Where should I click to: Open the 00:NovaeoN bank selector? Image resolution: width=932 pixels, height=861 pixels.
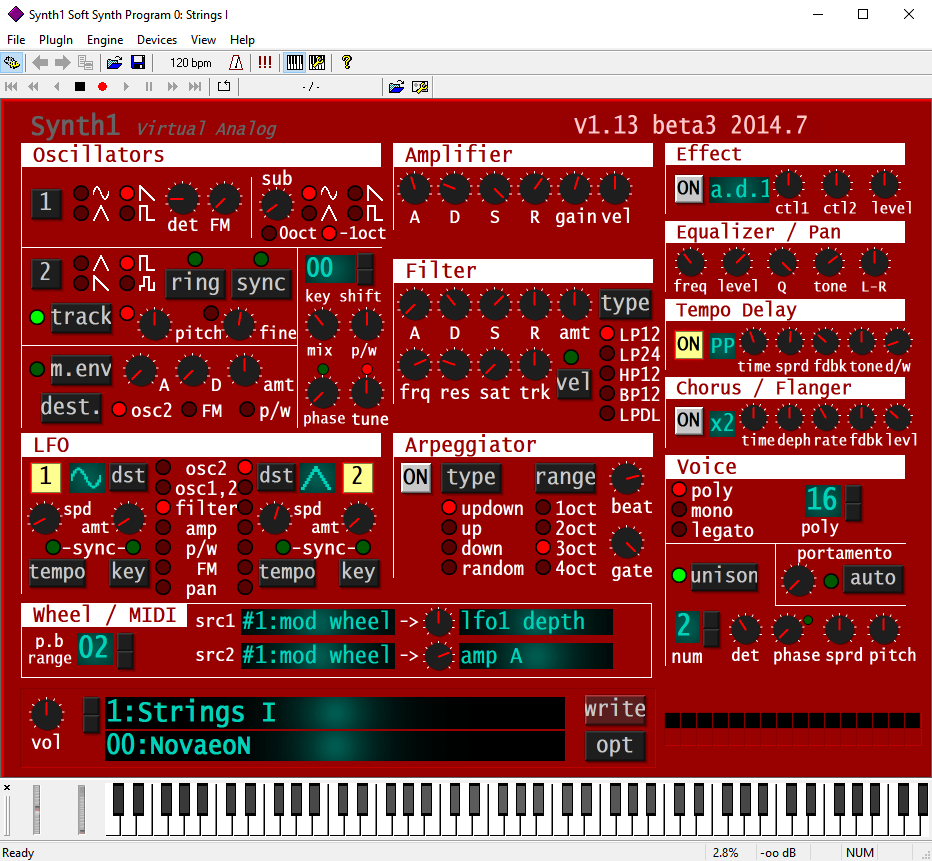[x=335, y=745]
